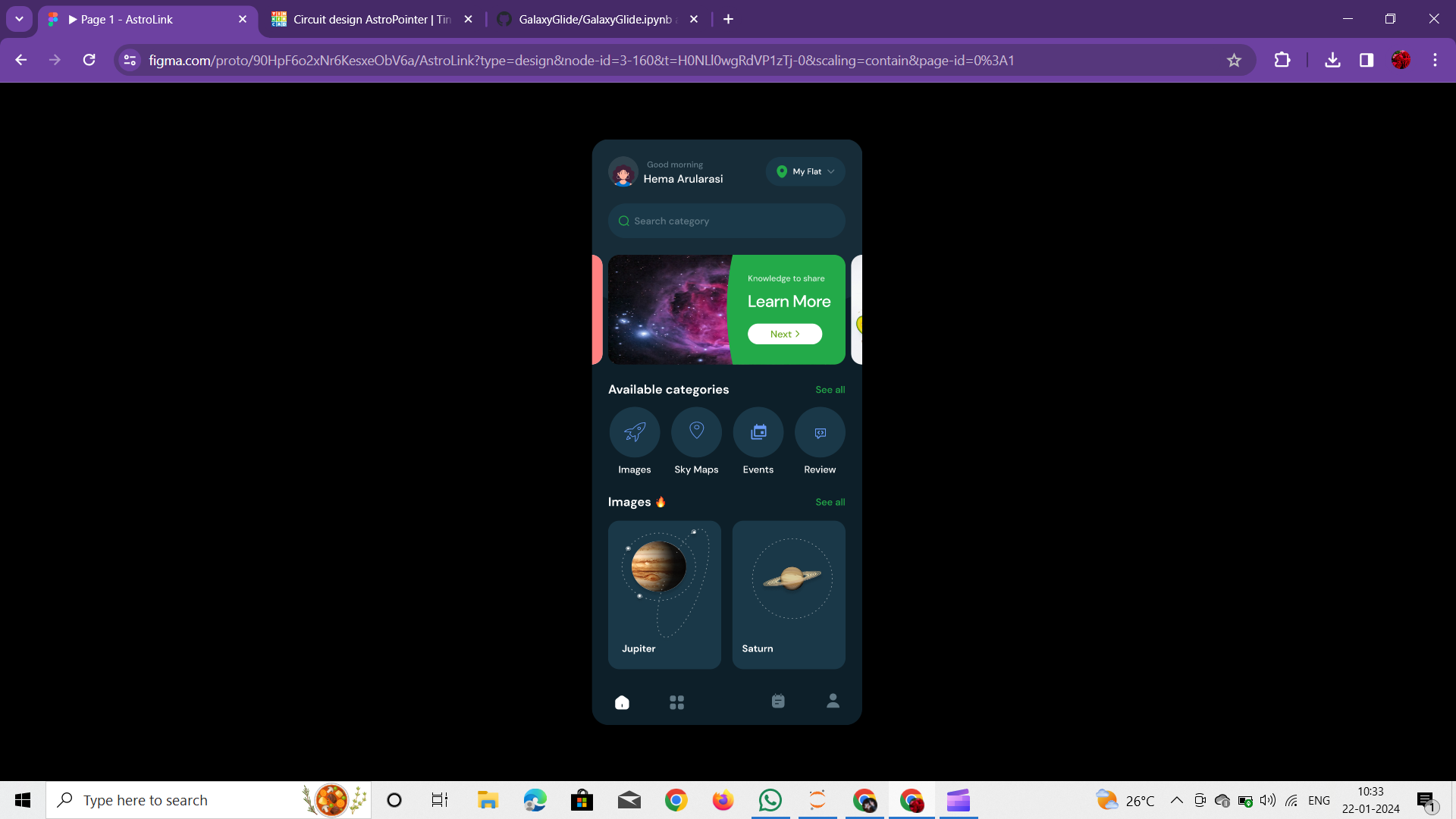Toggle the Chrome side panel

pyautogui.click(x=1366, y=60)
